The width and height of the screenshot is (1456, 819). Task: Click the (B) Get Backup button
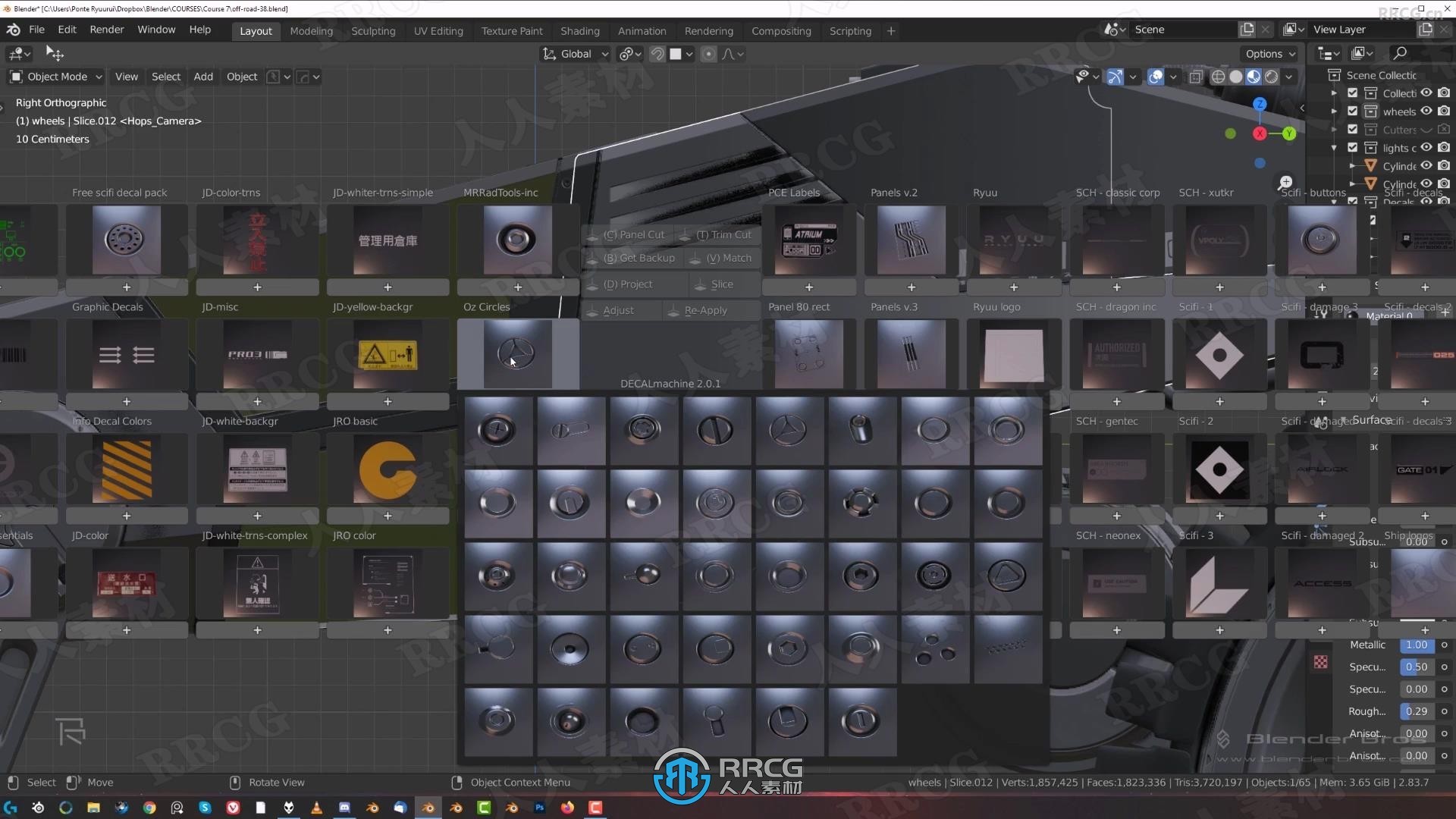click(x=632, y=258)
